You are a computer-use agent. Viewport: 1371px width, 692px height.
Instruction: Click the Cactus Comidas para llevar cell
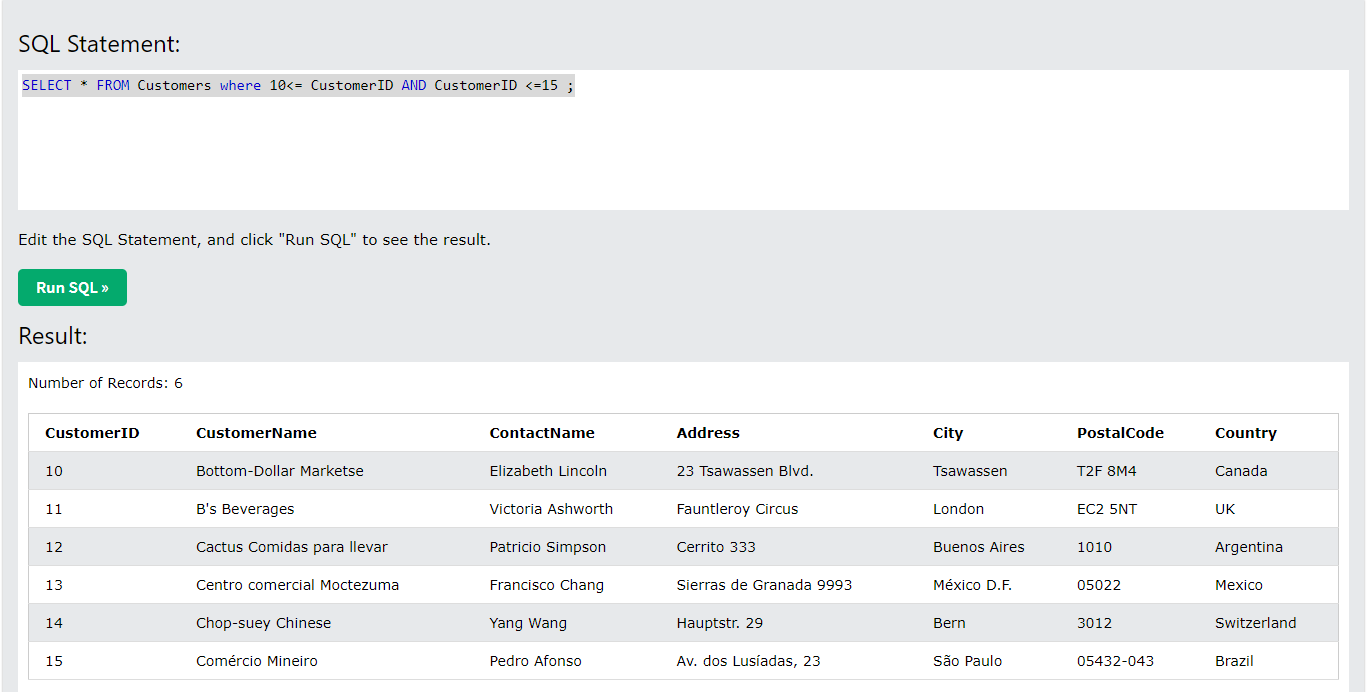tap(292, 547)
